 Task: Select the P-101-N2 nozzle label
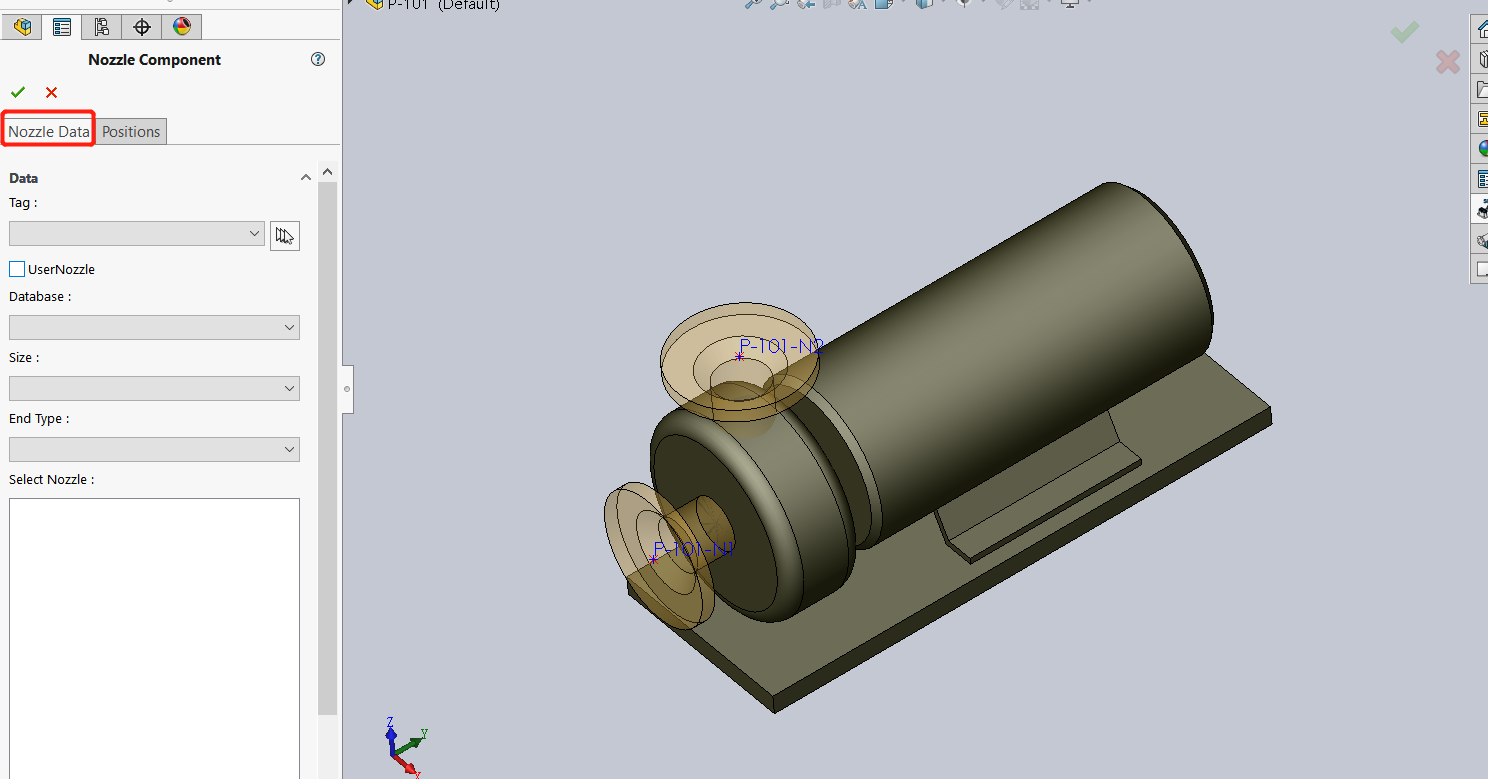pos(782,346)
